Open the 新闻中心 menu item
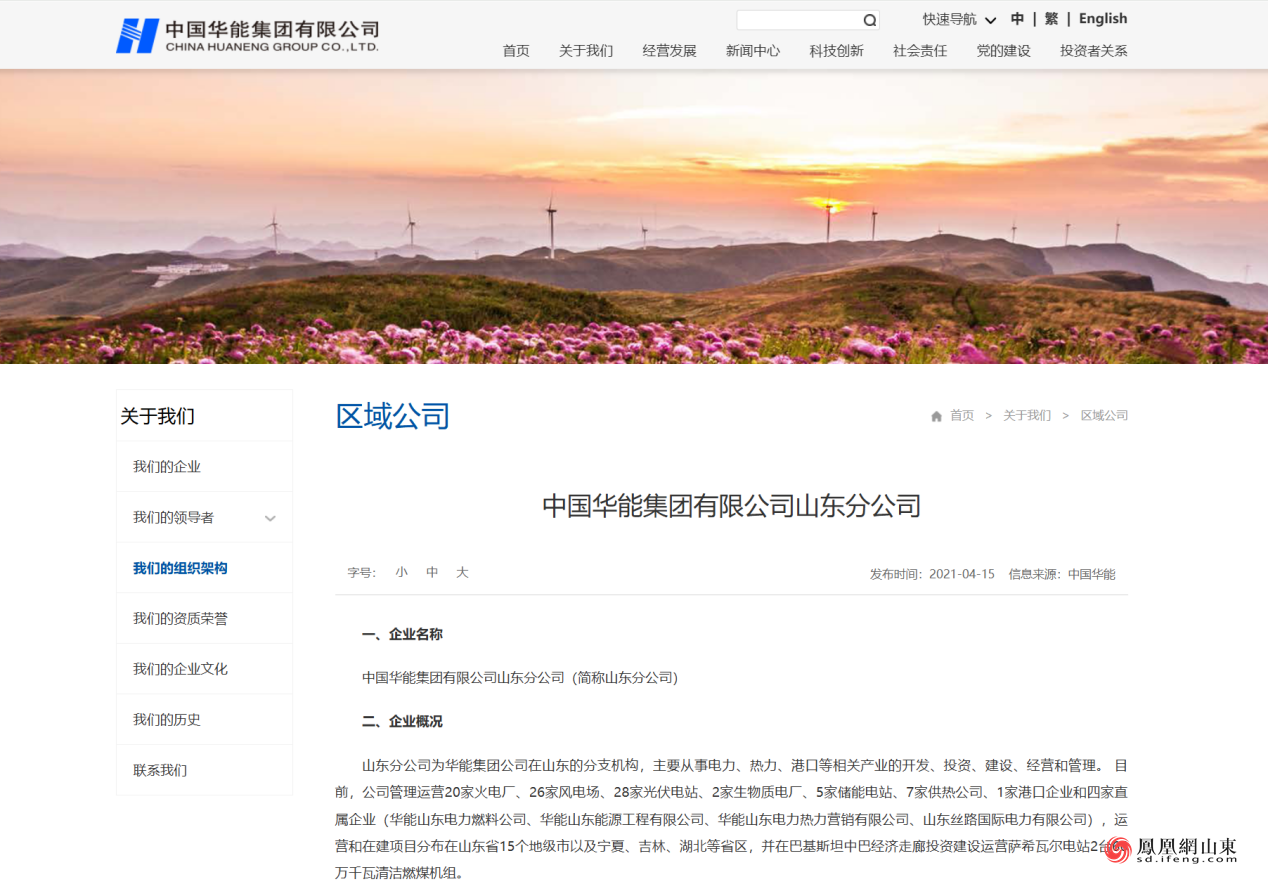Screen dimensions: 1268x884 [x=753, y=51]
